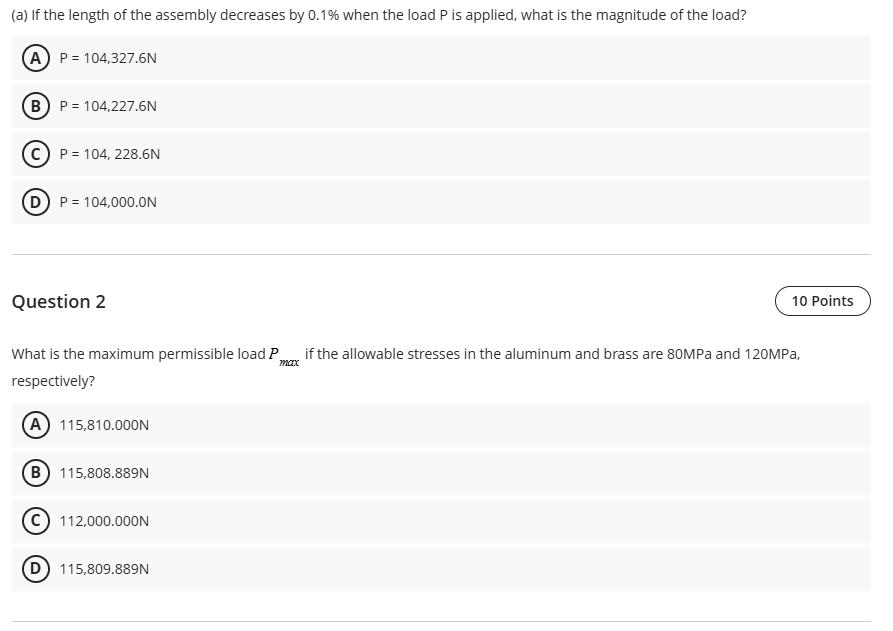The image size is (893, 631).
Task: Click the circled C icon of first question
Action: (x=36, y=154)
